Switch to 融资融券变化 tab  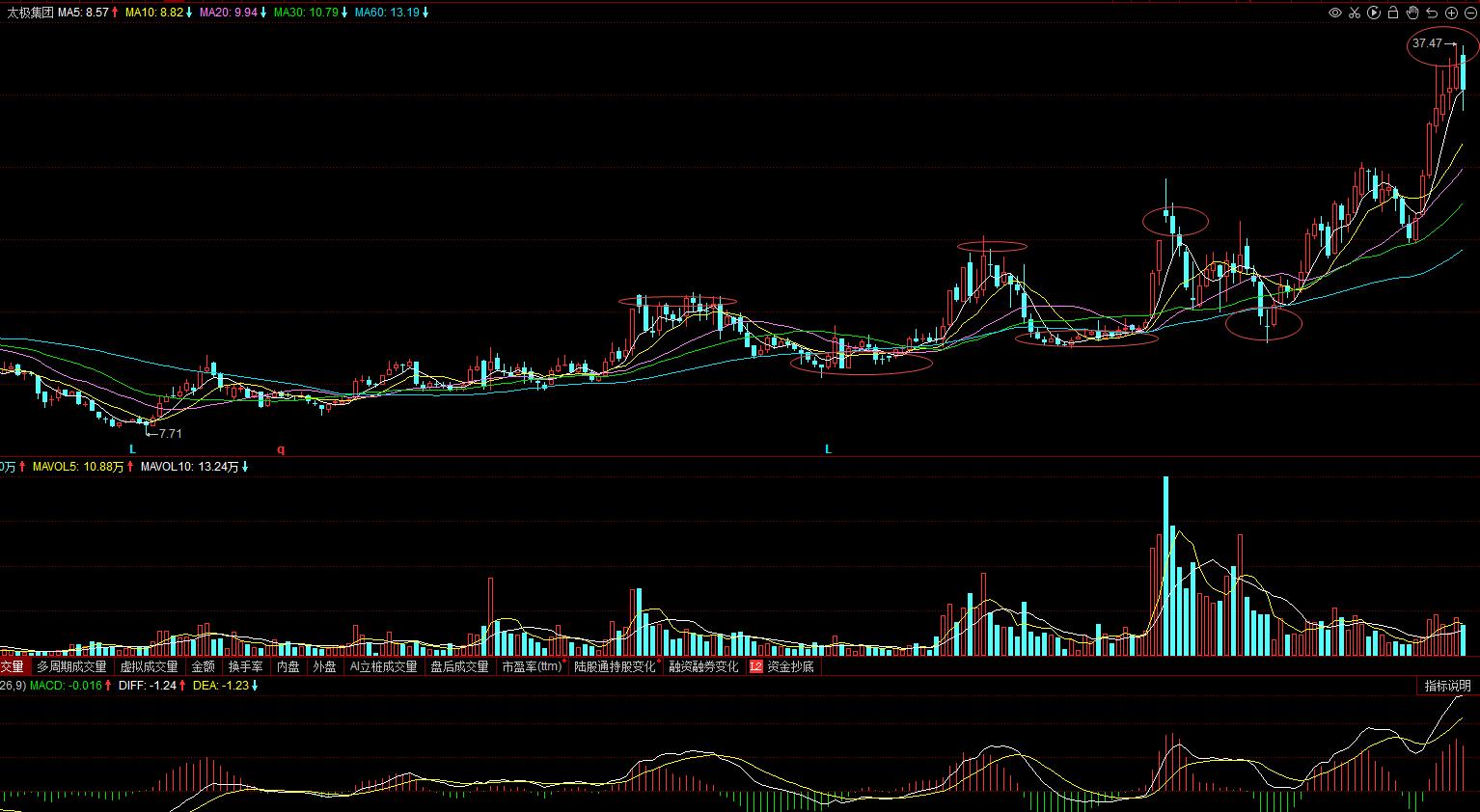[704, 666]
